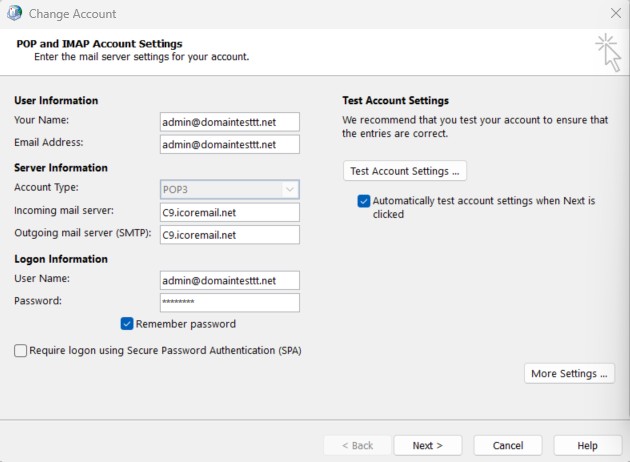Click the Outlook envelope icon in title bar
Viewport: 630px width, 462px height.
14,14
